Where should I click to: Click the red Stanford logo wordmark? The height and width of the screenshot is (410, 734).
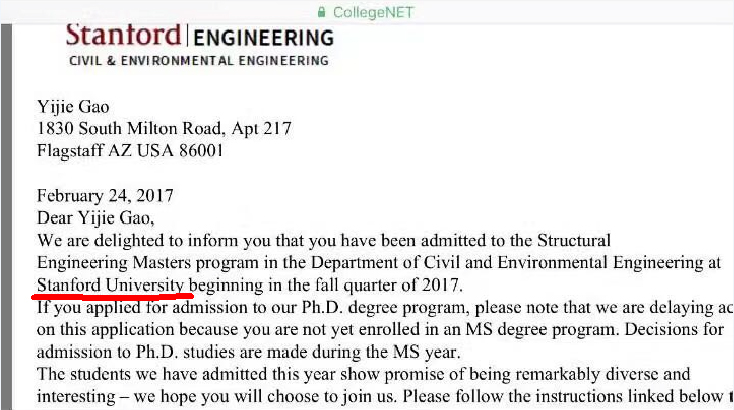[123, 36]
